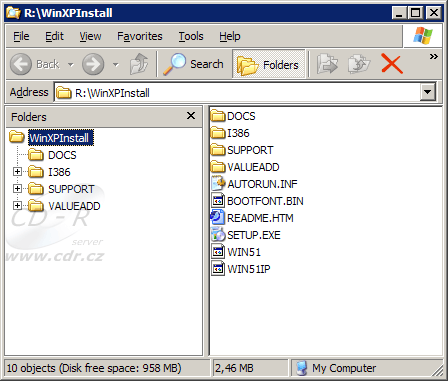Minimize the WinXPInstall window

click(x=399, y=13)
